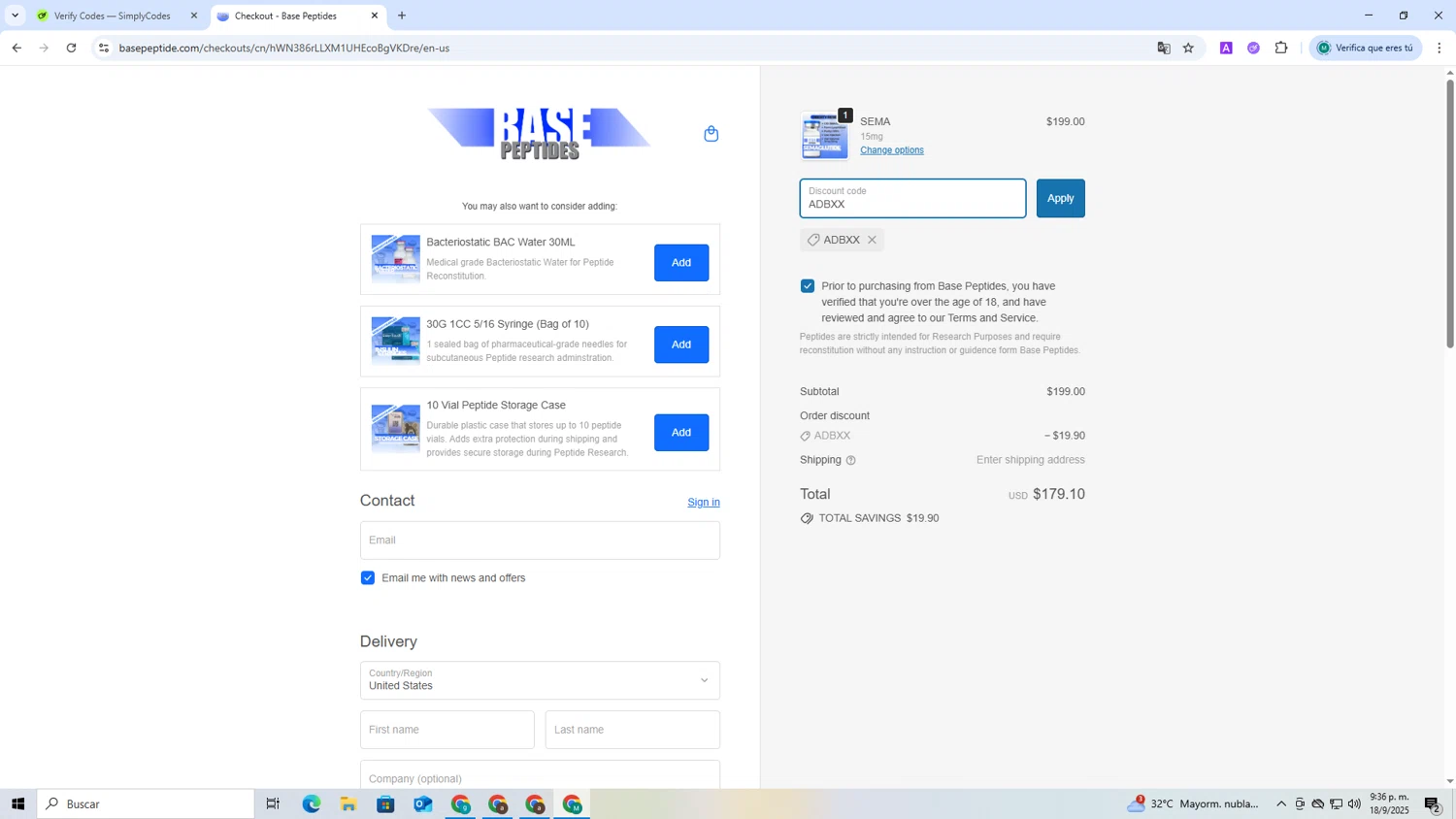The image size is (1456, 819).
Task: Click the Bacteriostatic BAC Water thumbnail
Action: tap(395, 259)
